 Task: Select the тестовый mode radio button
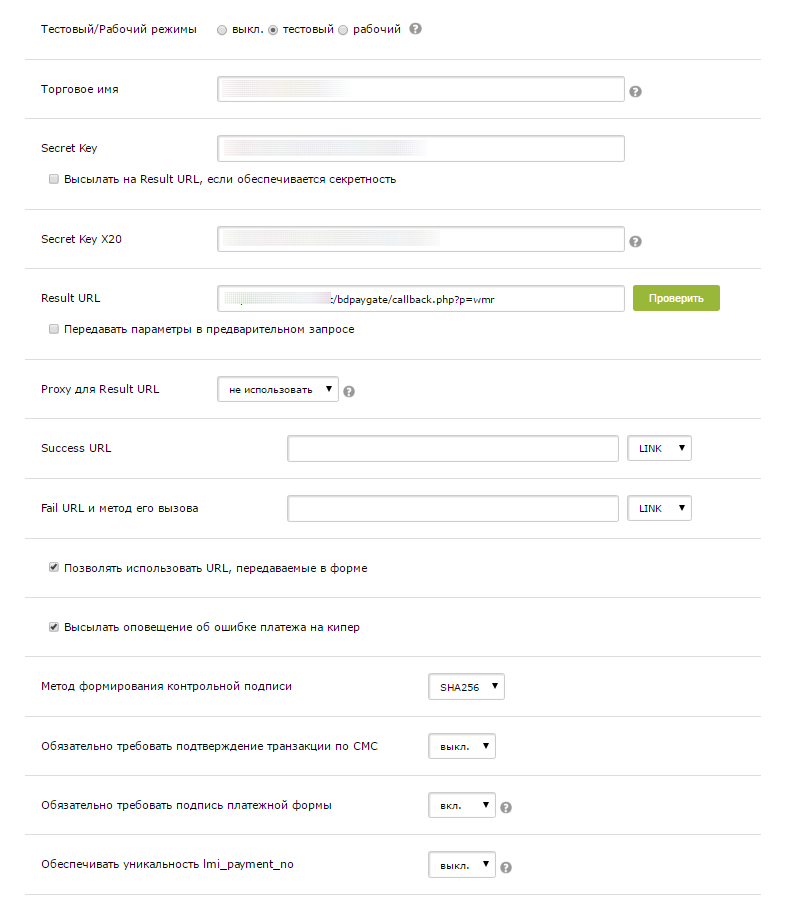(x=273, y=30)
